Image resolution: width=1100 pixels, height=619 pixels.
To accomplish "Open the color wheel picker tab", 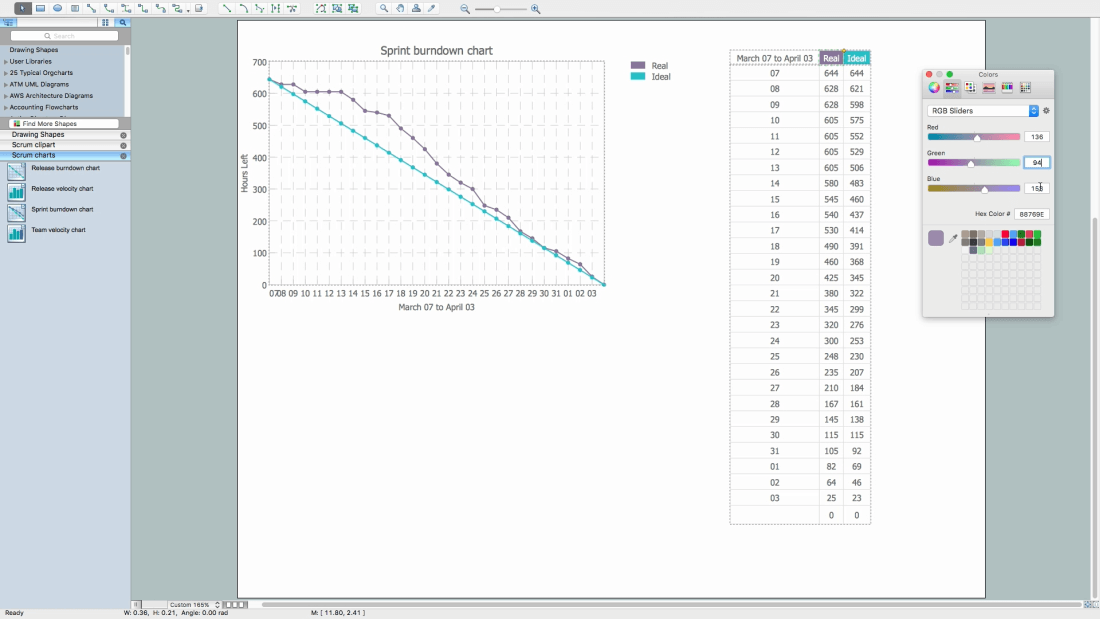I will coord(934,88).
